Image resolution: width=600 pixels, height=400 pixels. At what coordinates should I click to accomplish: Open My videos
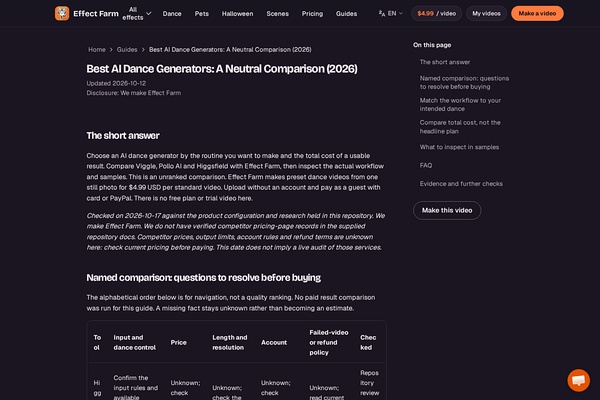click(486, 13)
